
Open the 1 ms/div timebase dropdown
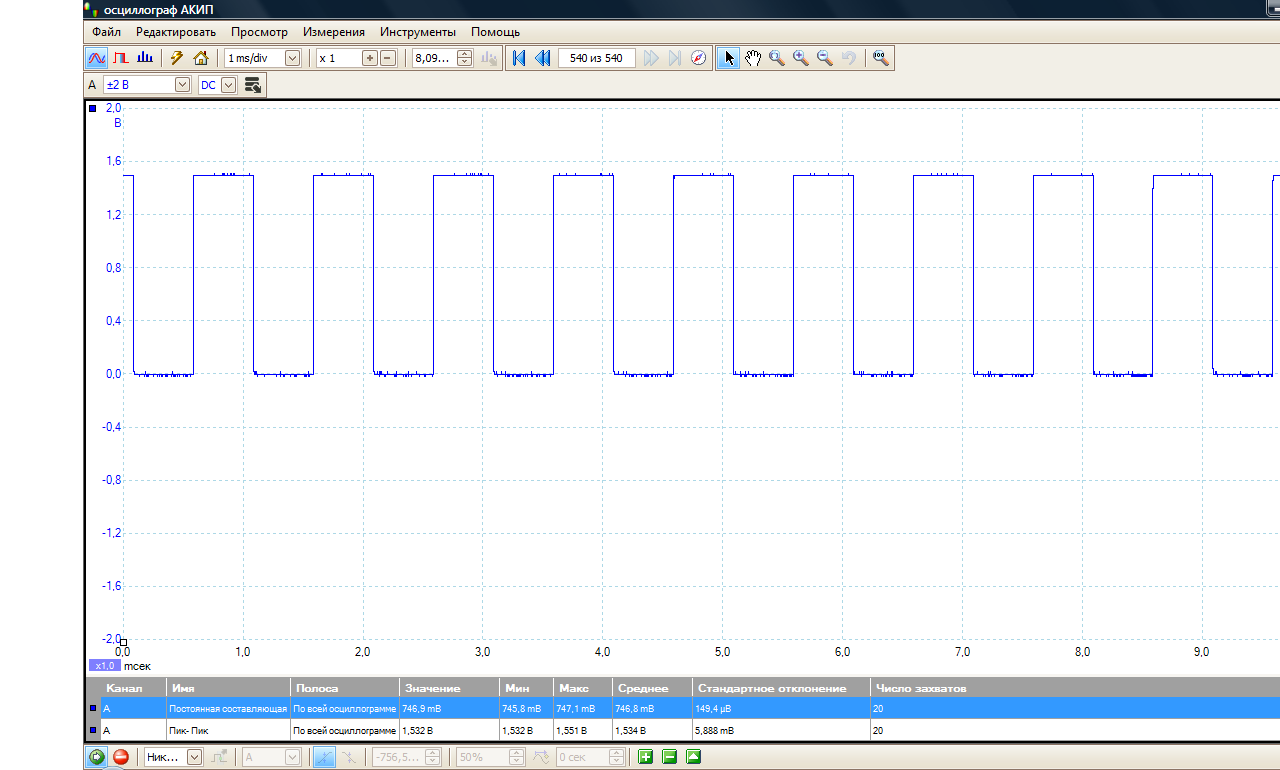coord(292,58)
